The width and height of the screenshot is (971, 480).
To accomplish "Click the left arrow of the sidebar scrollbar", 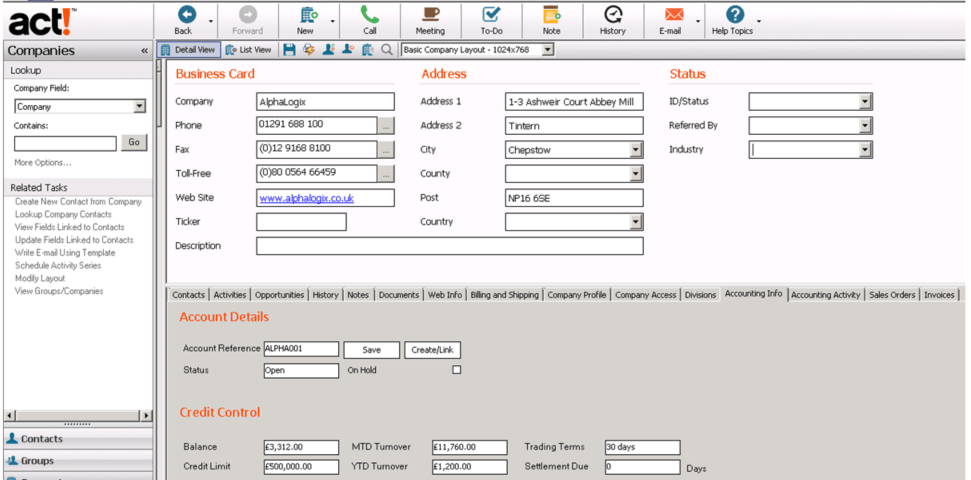I will click(10, 416).
